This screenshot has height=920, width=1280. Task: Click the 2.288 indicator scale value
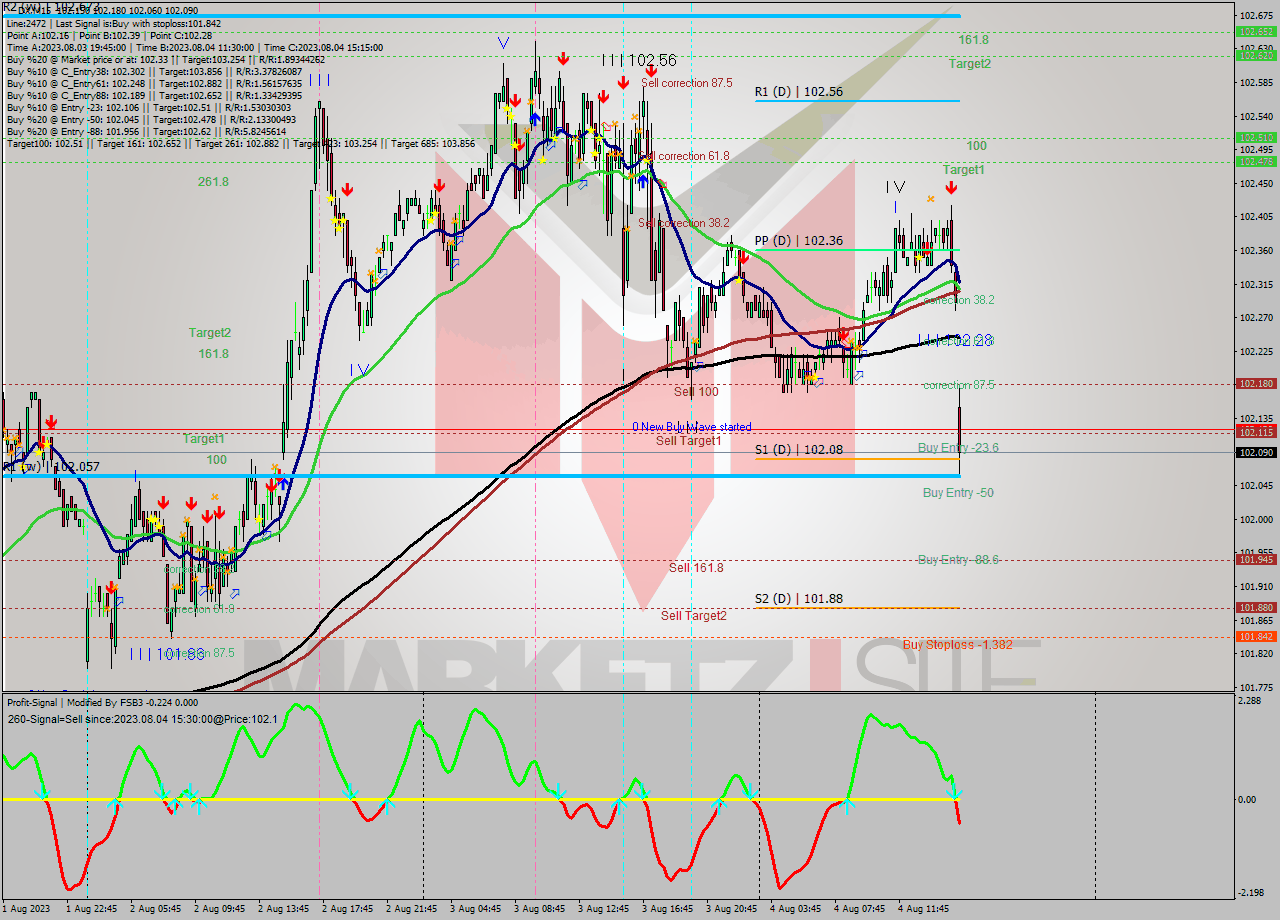(x=1250, y=701)
